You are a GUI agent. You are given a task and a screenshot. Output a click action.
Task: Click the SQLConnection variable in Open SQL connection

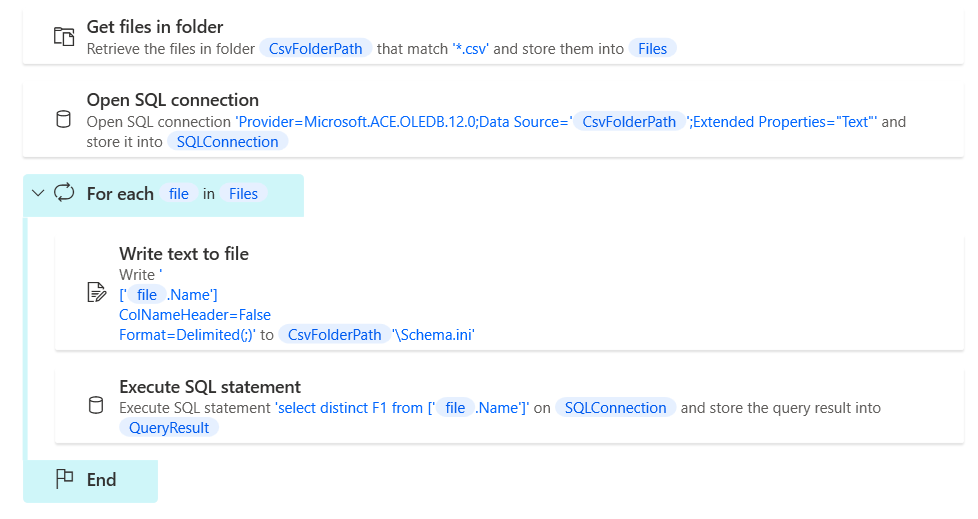(x=227, y=142)
